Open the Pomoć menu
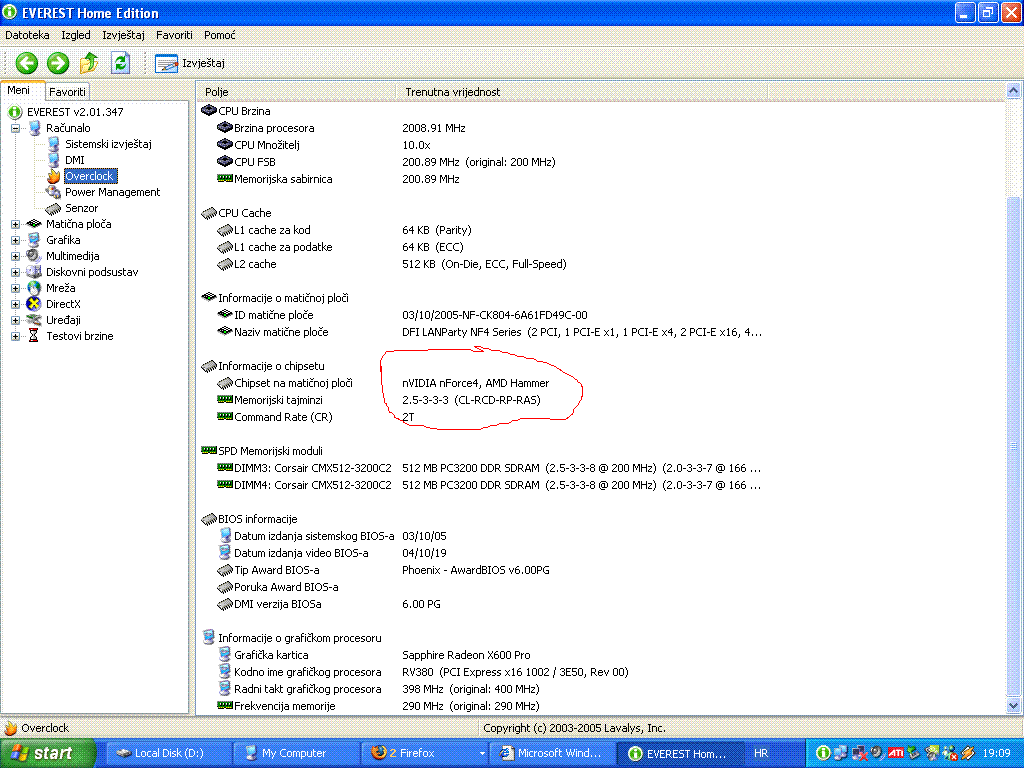This screenshot has height=768, width=1024. [x=219, y=35]
